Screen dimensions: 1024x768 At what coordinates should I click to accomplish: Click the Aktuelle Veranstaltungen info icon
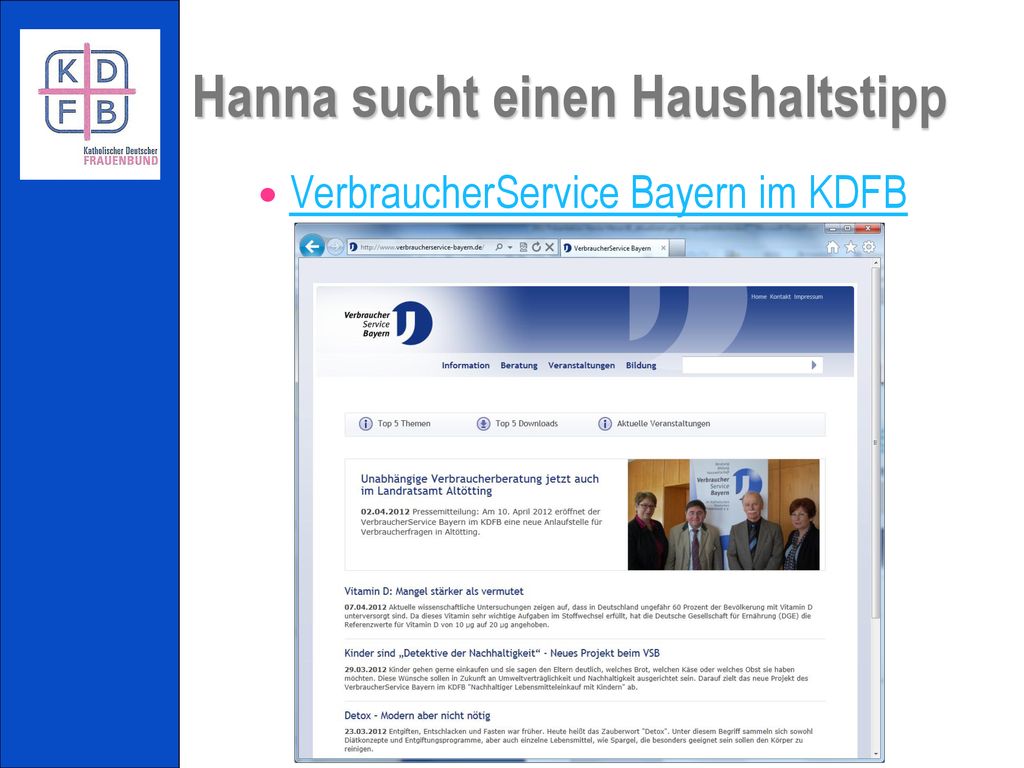605,424
